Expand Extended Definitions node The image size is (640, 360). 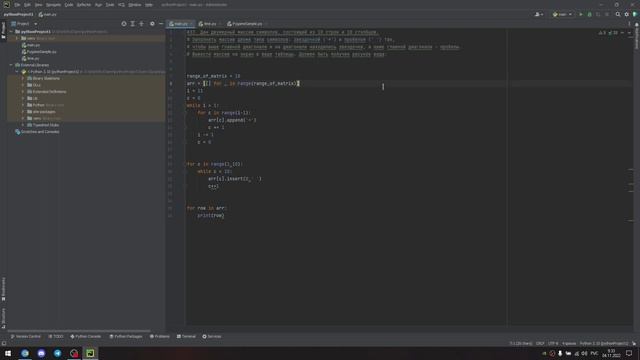coord(23,91)
